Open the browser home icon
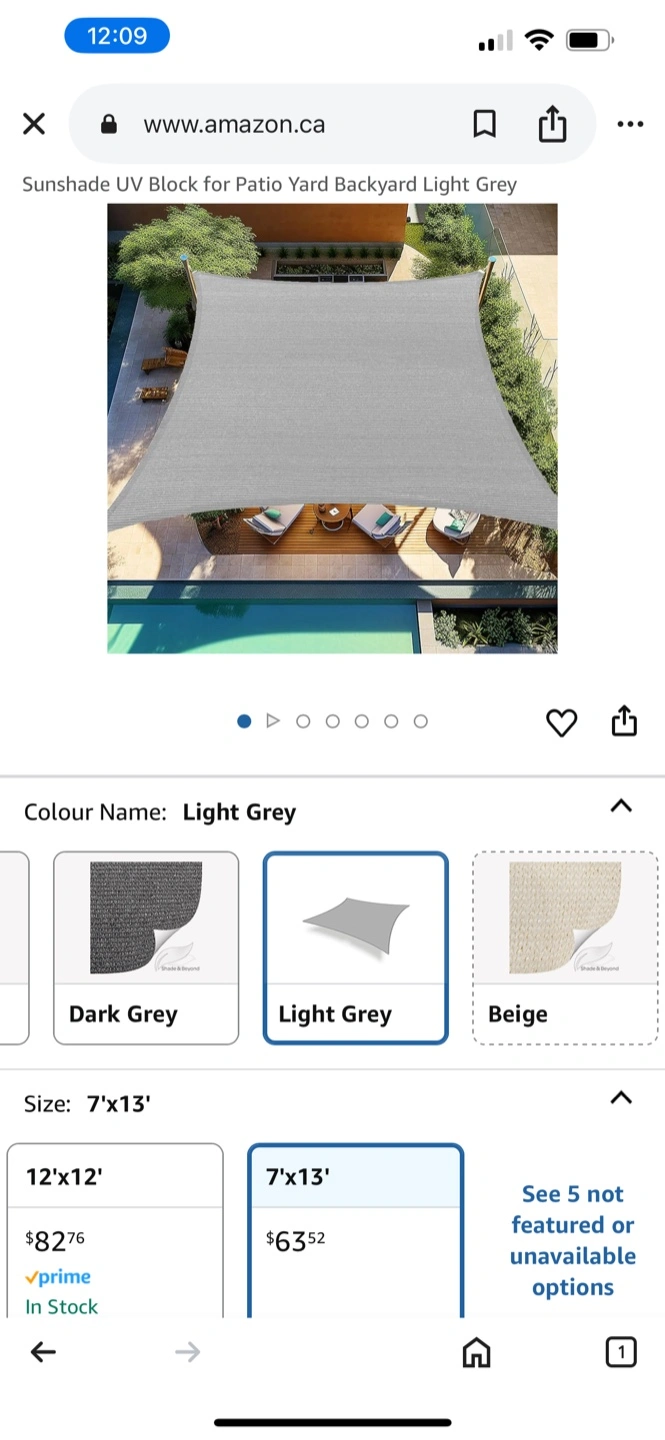665x1440 pixels. (x=476, y=1352)
